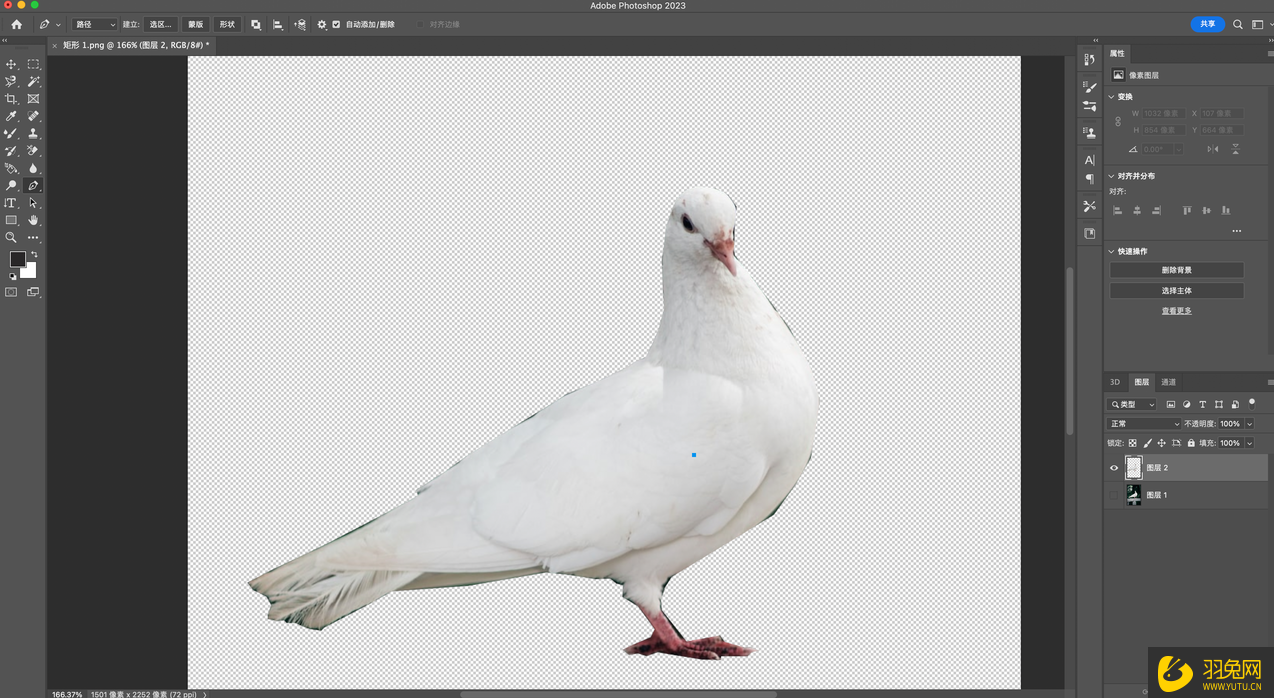Collapse the 变换 section

pos(1111,97)
